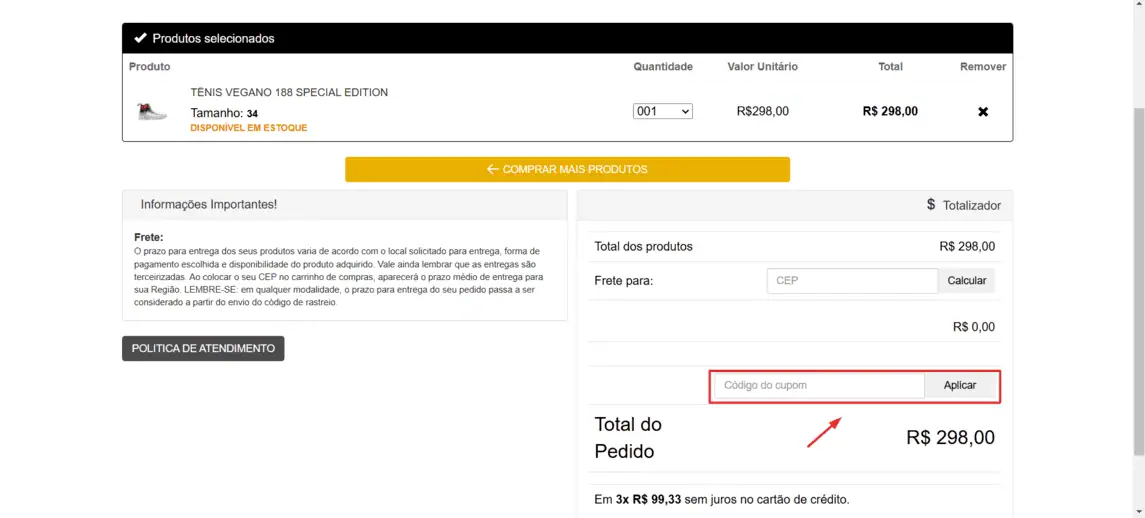Image resolution: width=1145 pixels, height=518 pixels.
Task: Click the Total column header
Action: (x=890, y=66)
